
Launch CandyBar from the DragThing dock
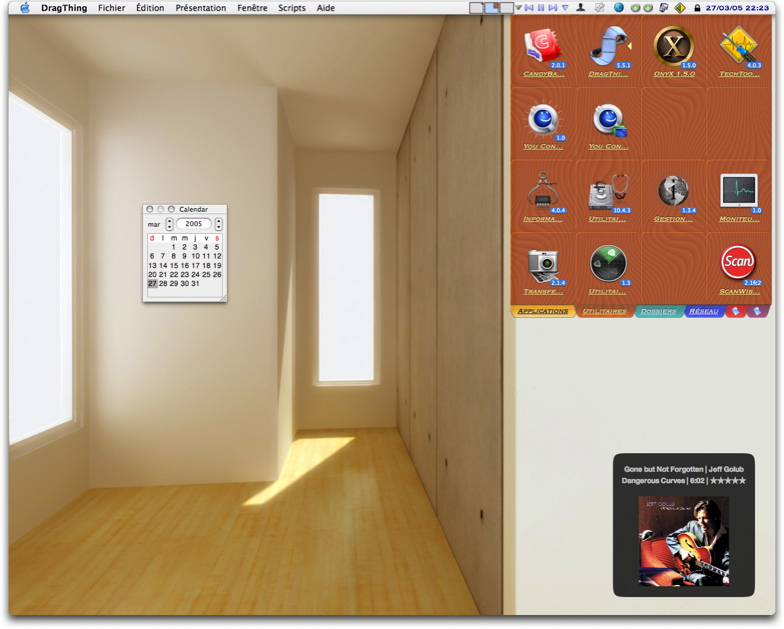(x=543, y=48)
